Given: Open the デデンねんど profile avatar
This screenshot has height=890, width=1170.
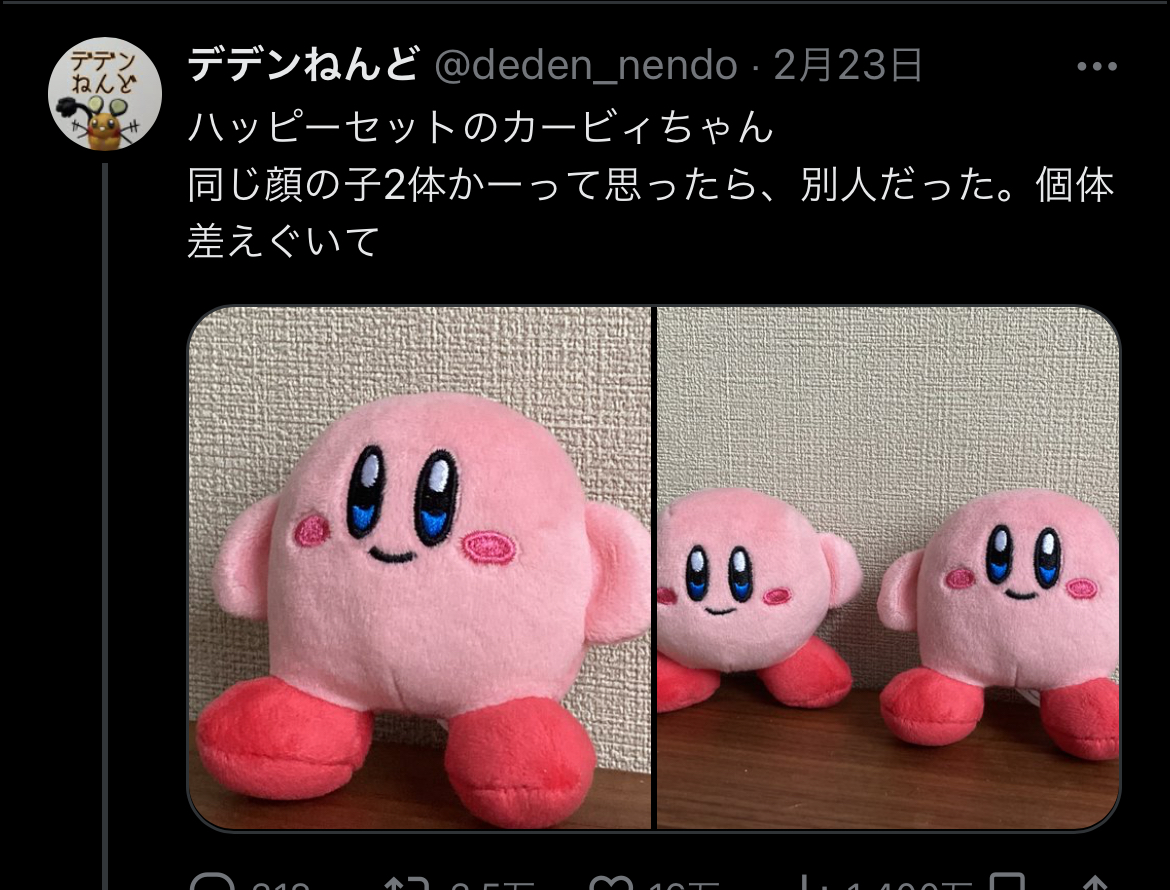Looking at the screenshot, I should pos(104,93).
